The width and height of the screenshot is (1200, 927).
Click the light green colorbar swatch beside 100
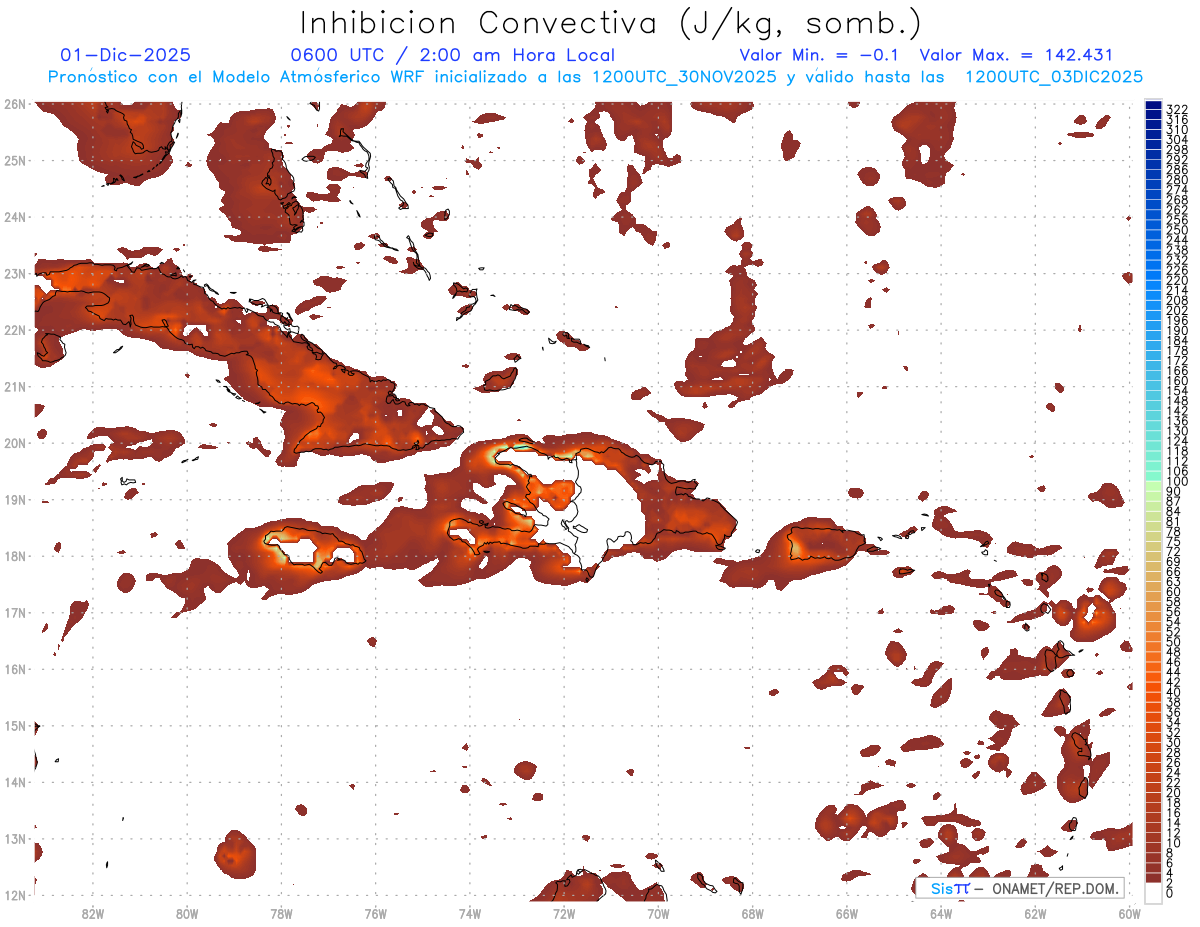tap(1153, 485)
